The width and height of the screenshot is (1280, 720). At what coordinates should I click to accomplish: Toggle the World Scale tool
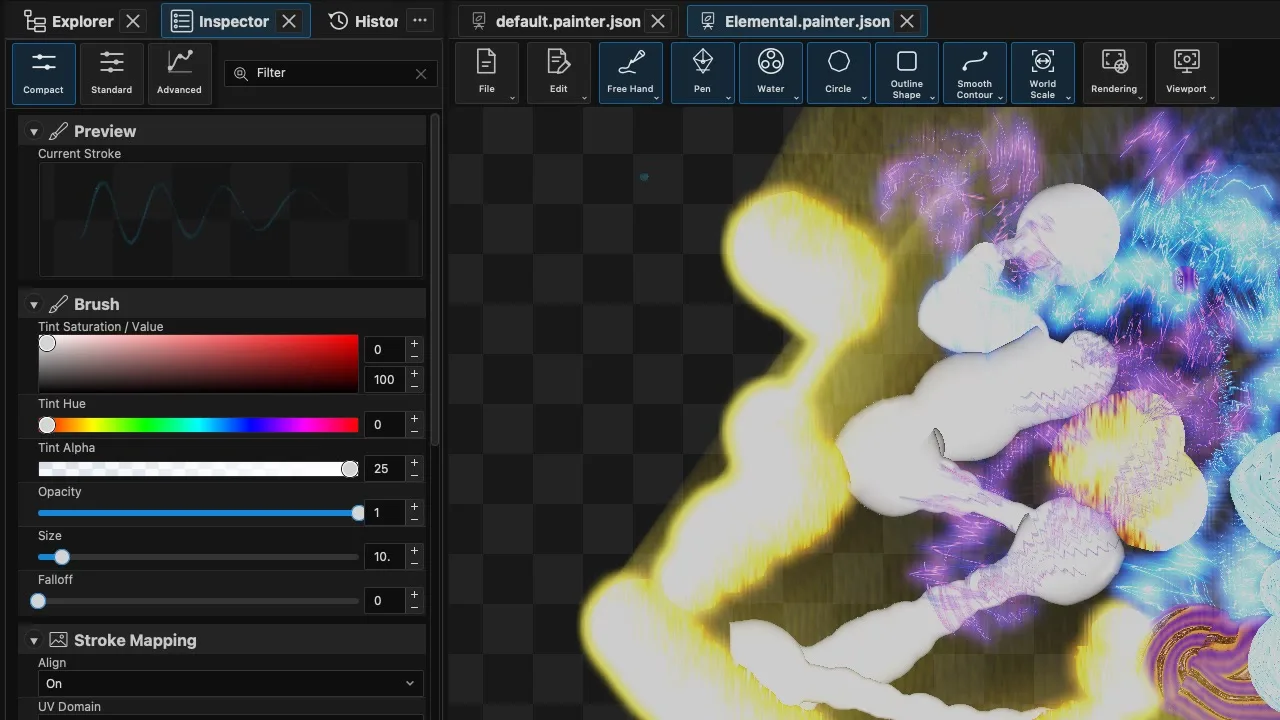tap(1042, 73)
